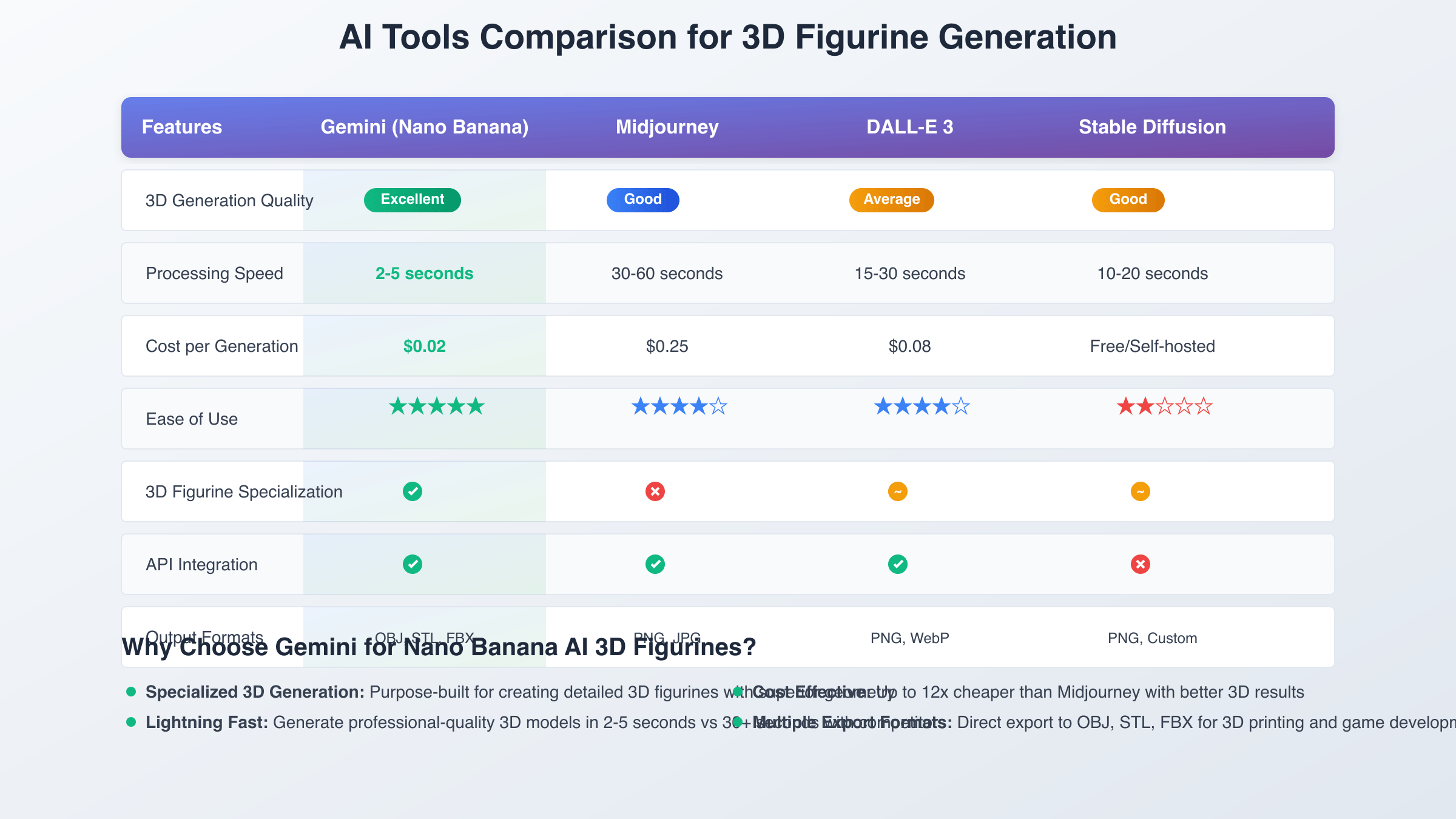1456x819 pixels.
Task: Click Midjourney's API Integration green checkmark
Action: [655, 564]
